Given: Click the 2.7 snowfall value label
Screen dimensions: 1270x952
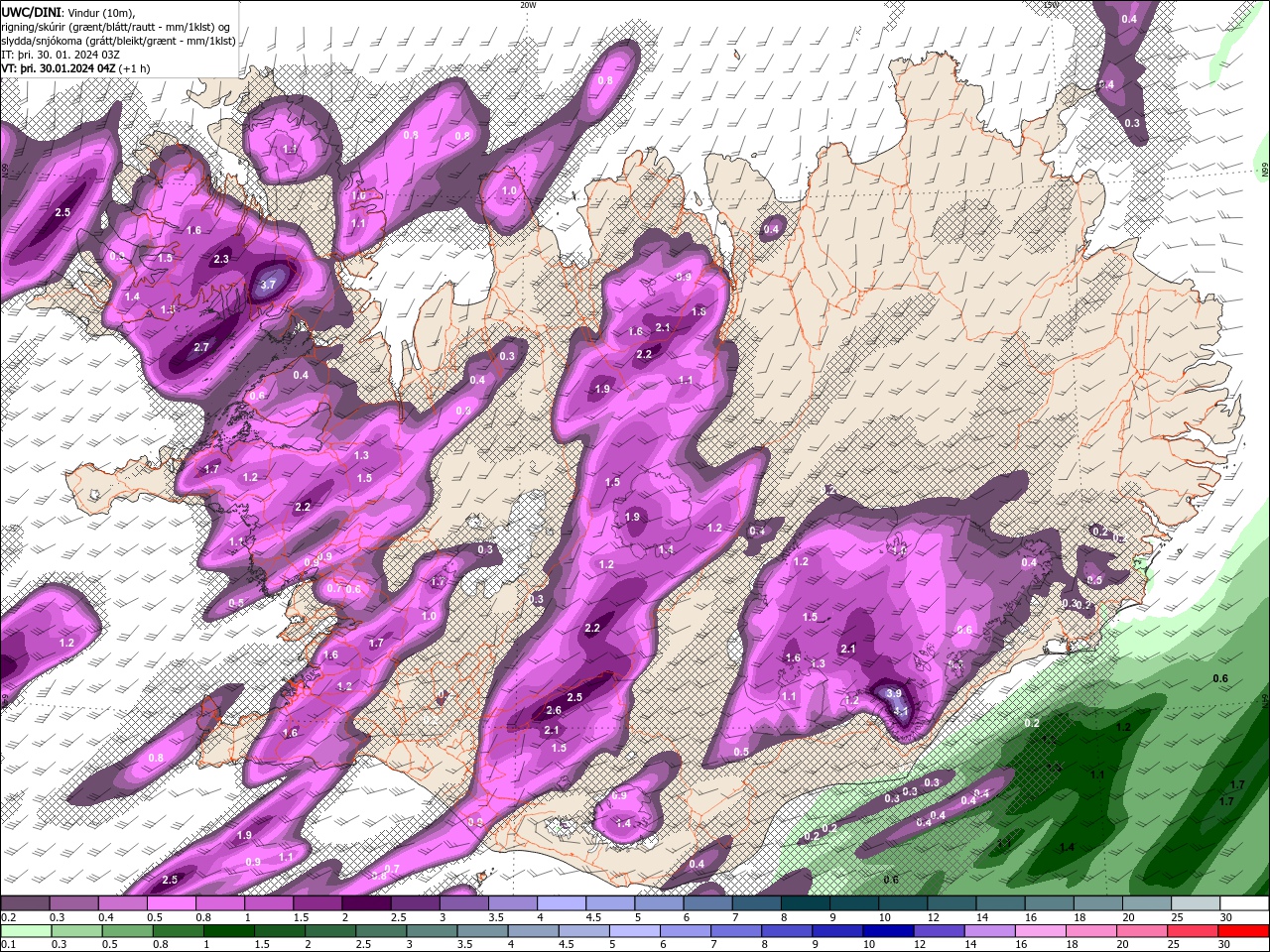Looking at the screenshot, I should pos(200,347).
